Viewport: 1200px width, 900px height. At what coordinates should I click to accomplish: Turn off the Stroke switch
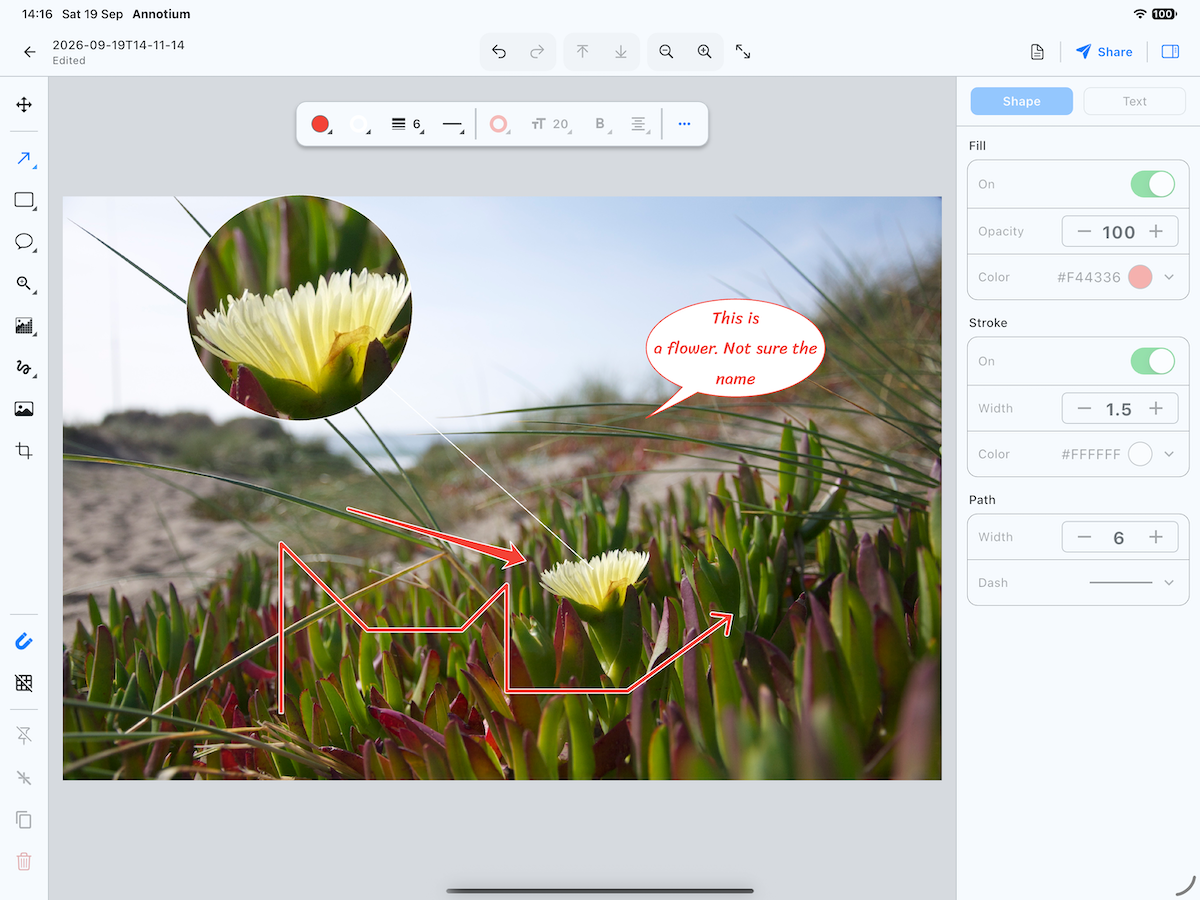point(1152,361)
